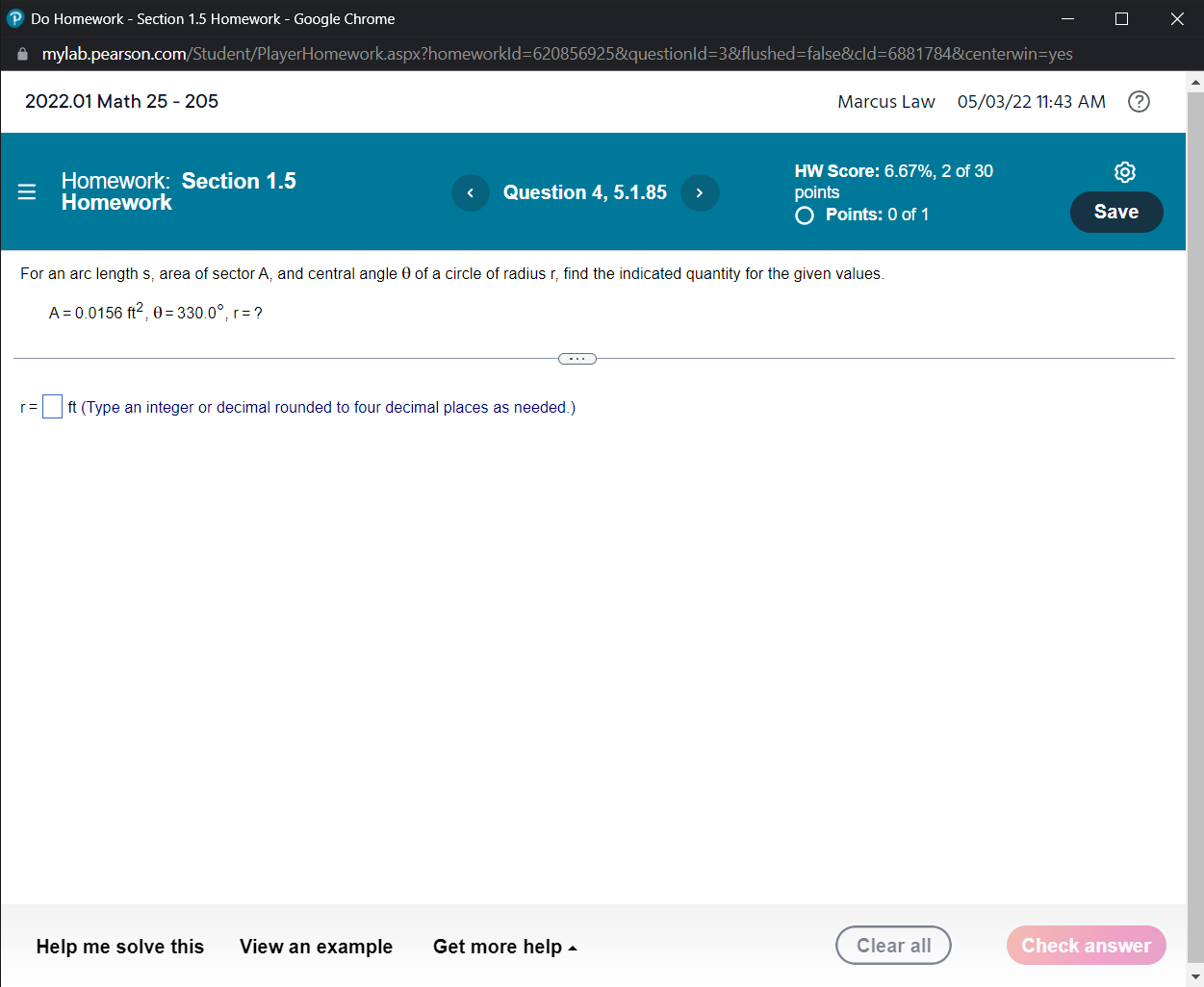Image resolution: width=1204 pixels, height=987 pixels.
Task: Minimize the Chrome window
Action: [1067, 18]
